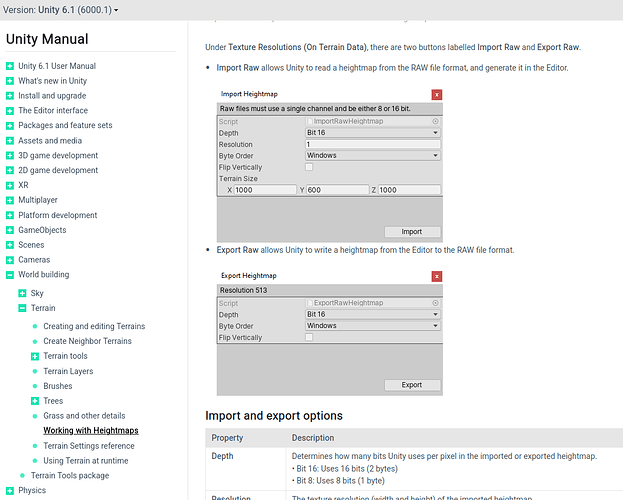Expand Multiplayer section plus icon
Image resolution: width=623 pixels, height=500 pixels.
coord(10,200)
